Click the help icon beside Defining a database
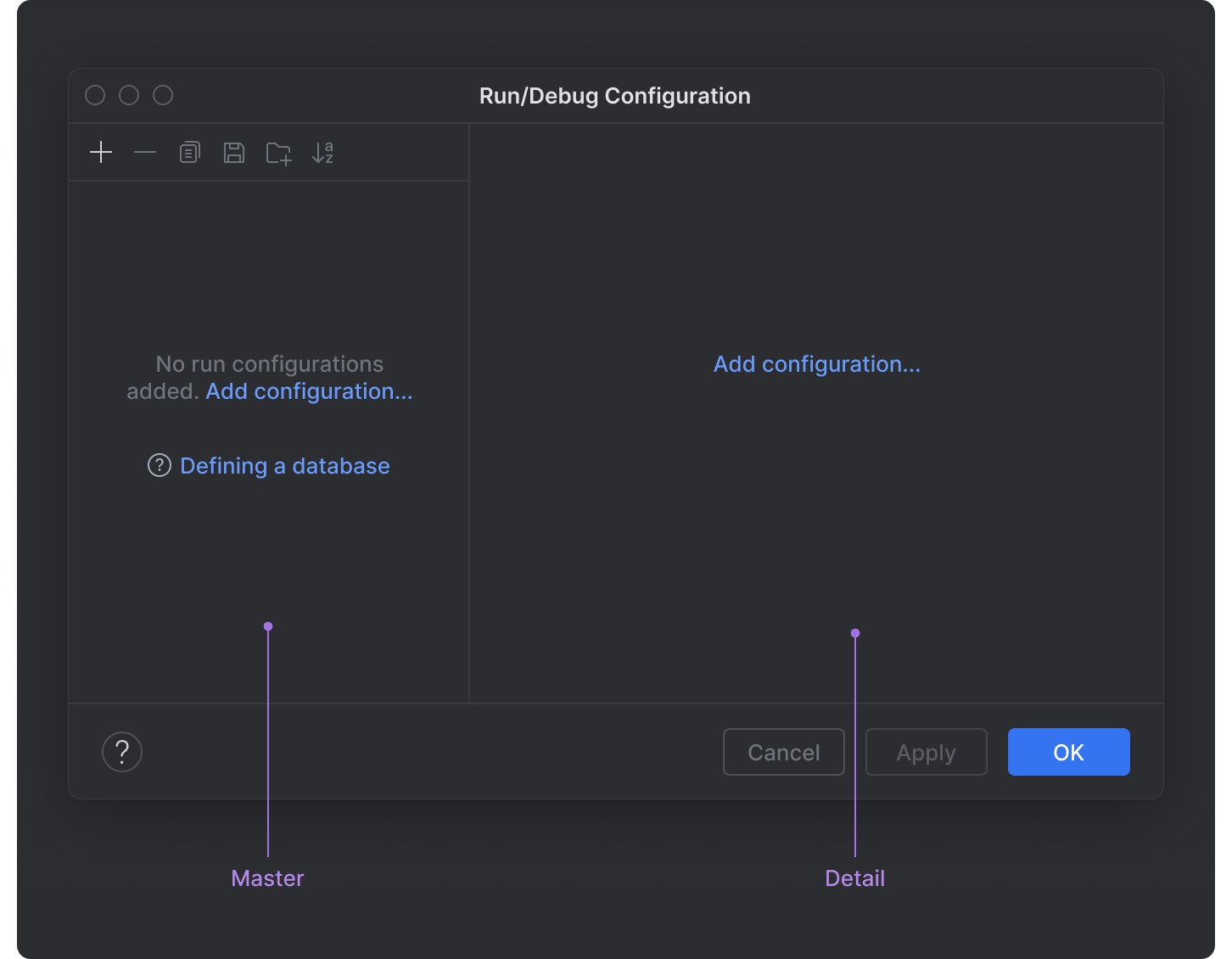The height and width of the screenshot is (959, 1232). tap(159, 465)
